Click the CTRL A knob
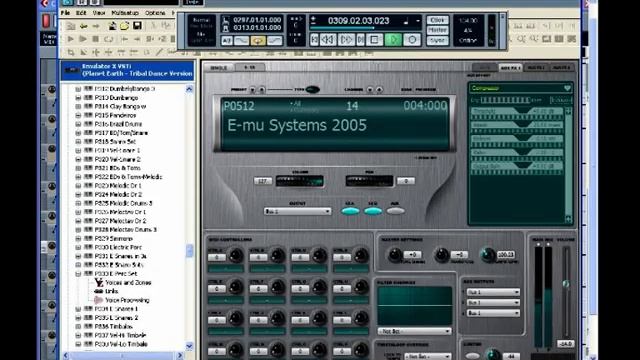Image resolution: width=640 pixels, height=360 pixels. (236, 256)
